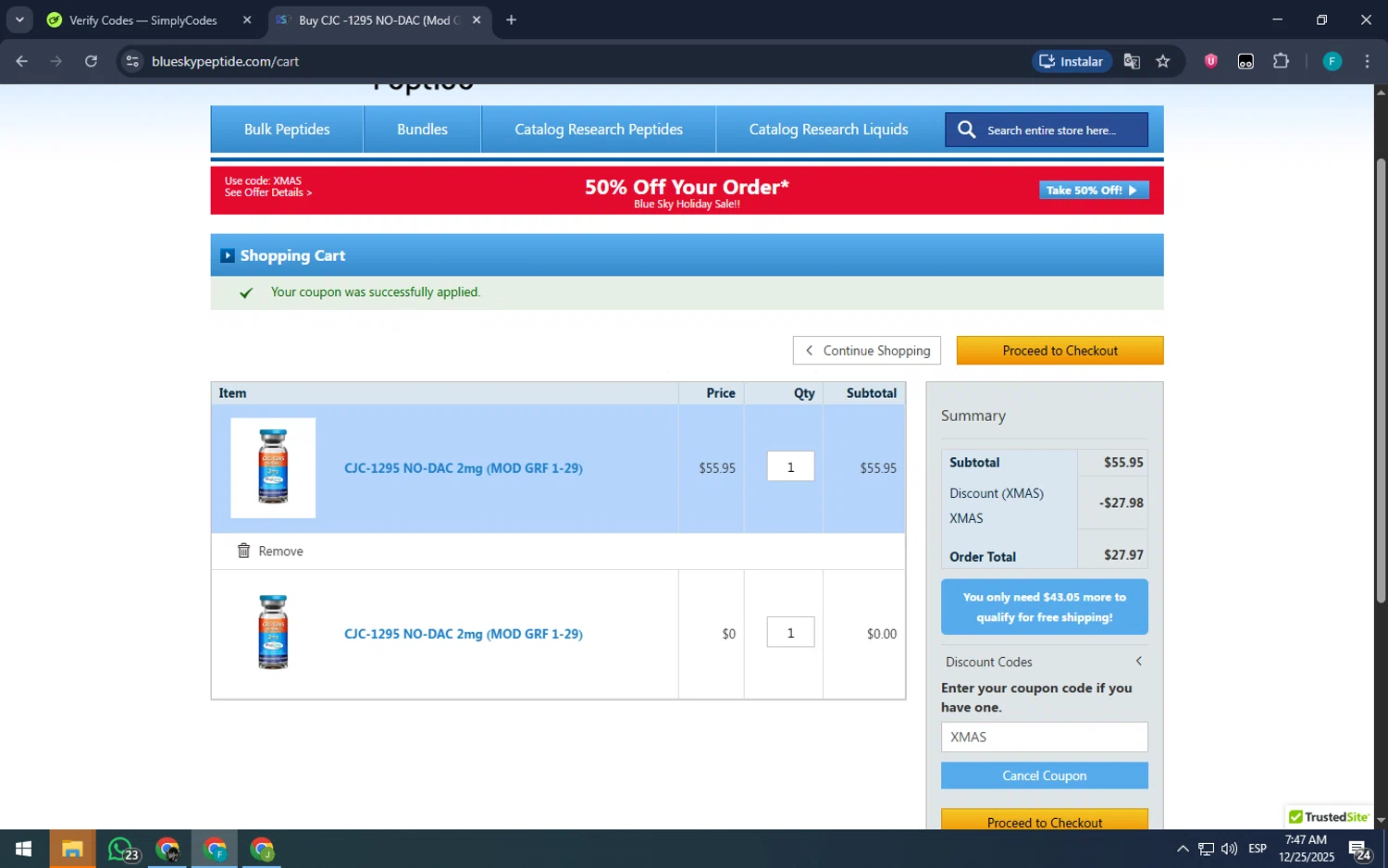
Task: Click the Instalar app button
Action: 1072,61
